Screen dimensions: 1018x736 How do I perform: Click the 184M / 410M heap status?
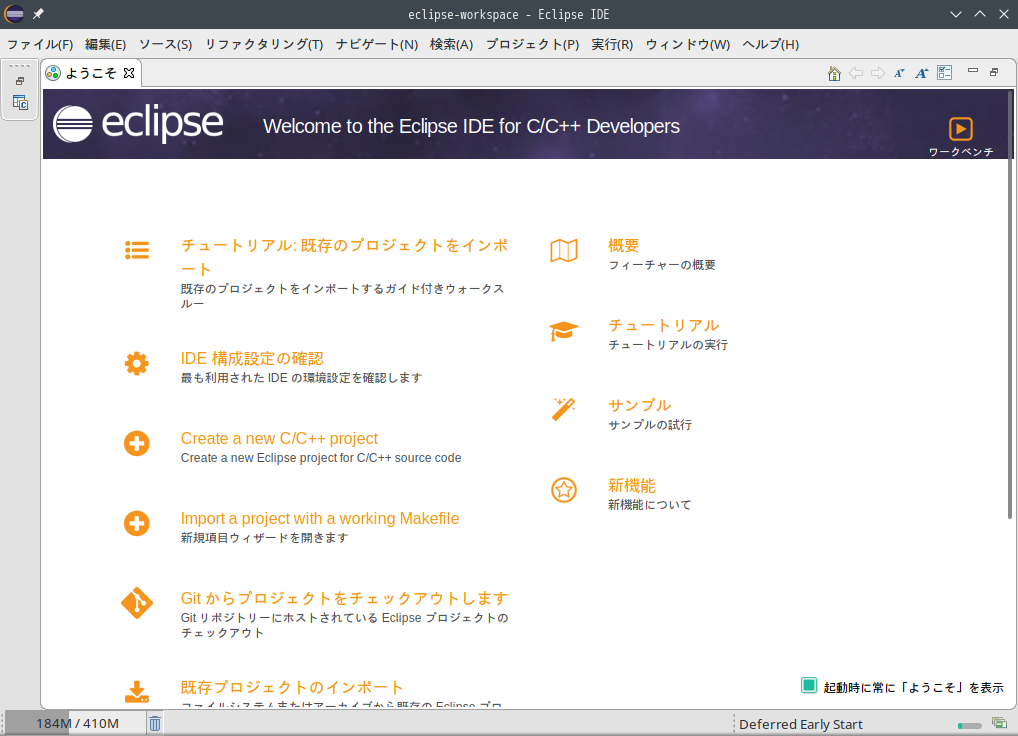(77, 723)
